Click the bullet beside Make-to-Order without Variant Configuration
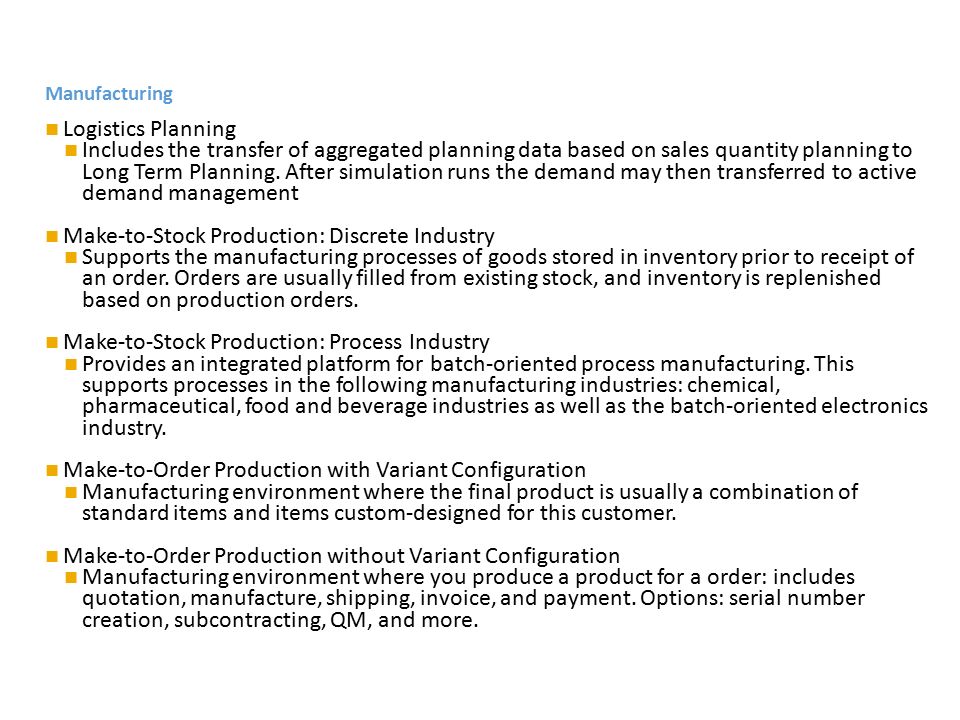Screen dimensions: 960x720 52,556
